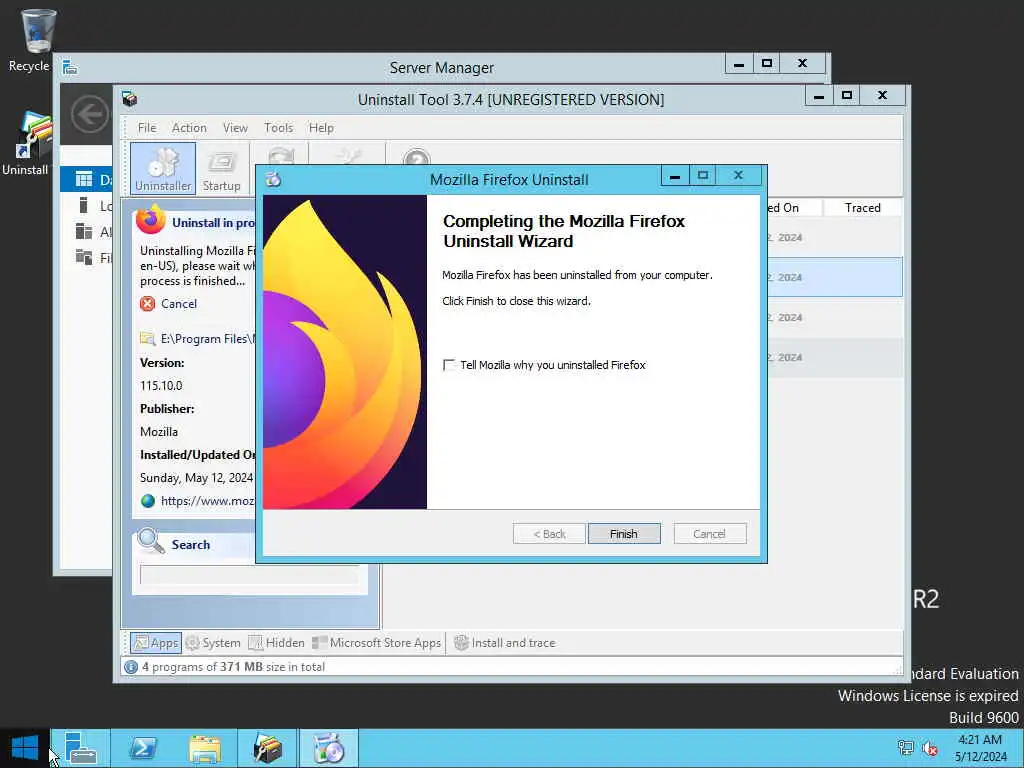This screenshot has width=1024, height=768.
Task: Open the Windows Start button
Action: [x=25, y=748]
